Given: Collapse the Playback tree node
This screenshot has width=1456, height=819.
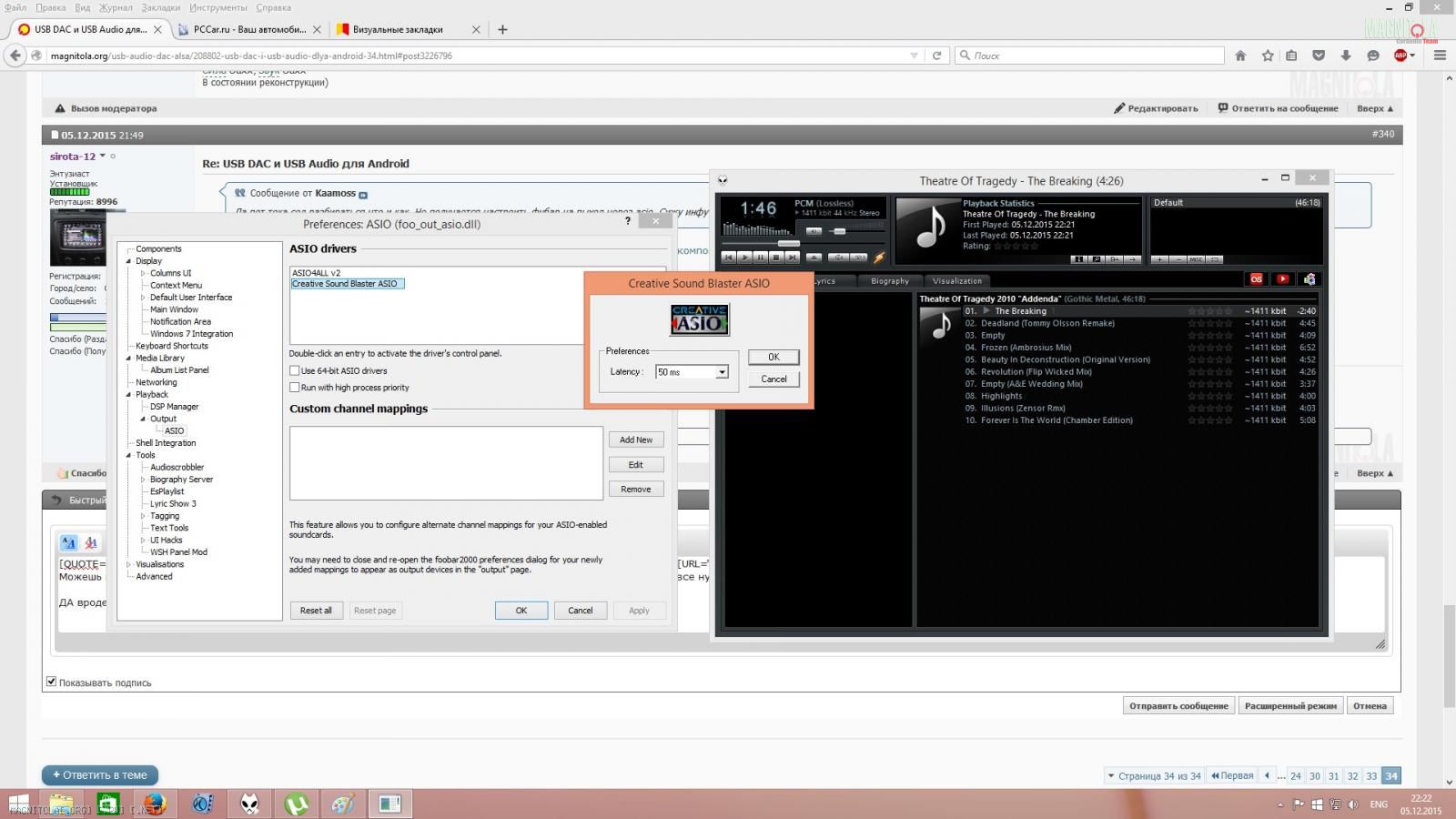Looking at the screenshot, I should (x=128, y=395).
